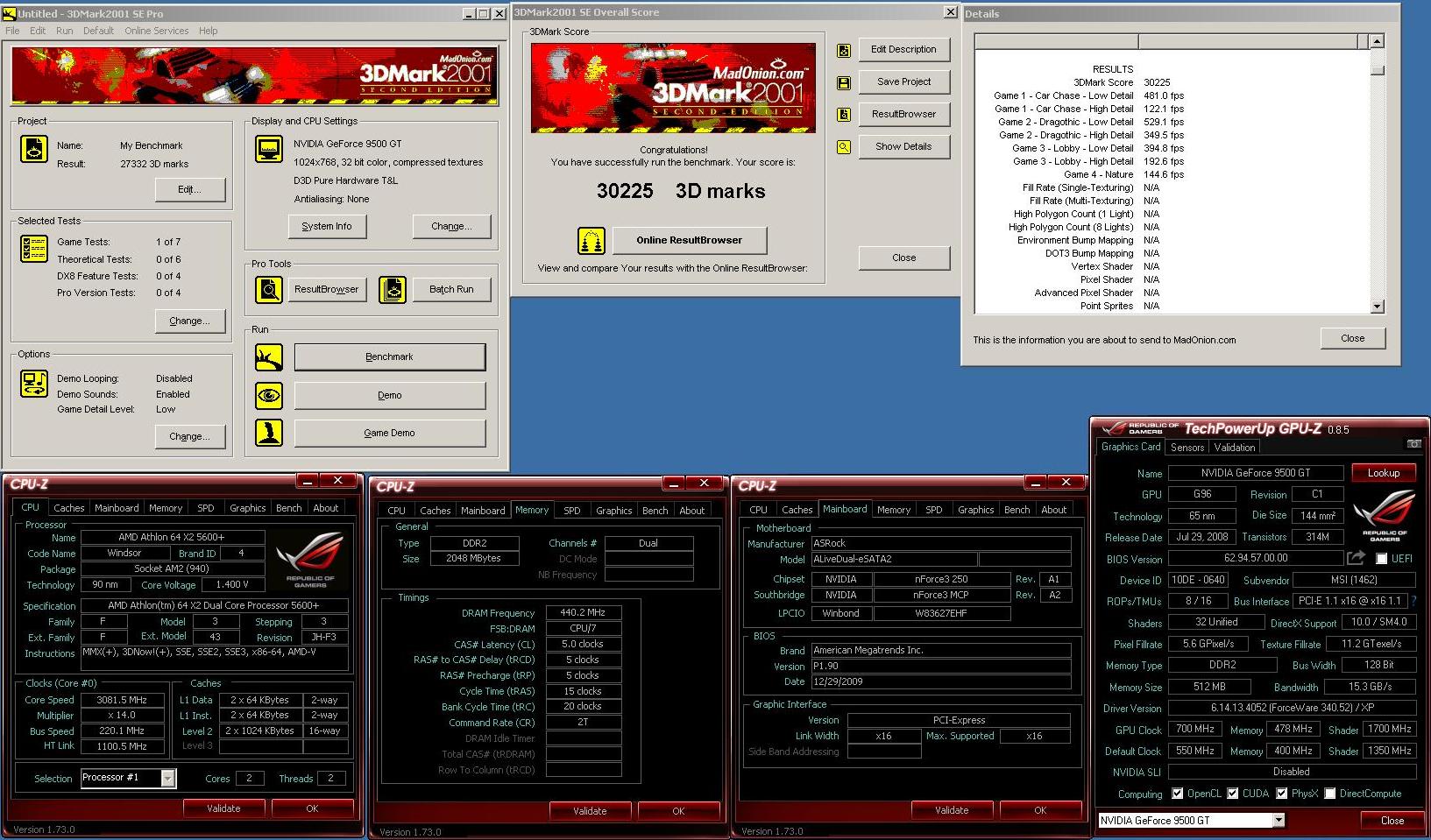The width and height of the screenshot is (1431, 840).
Task: Click Validate in the first CPU-Z window
Action: 223,808
